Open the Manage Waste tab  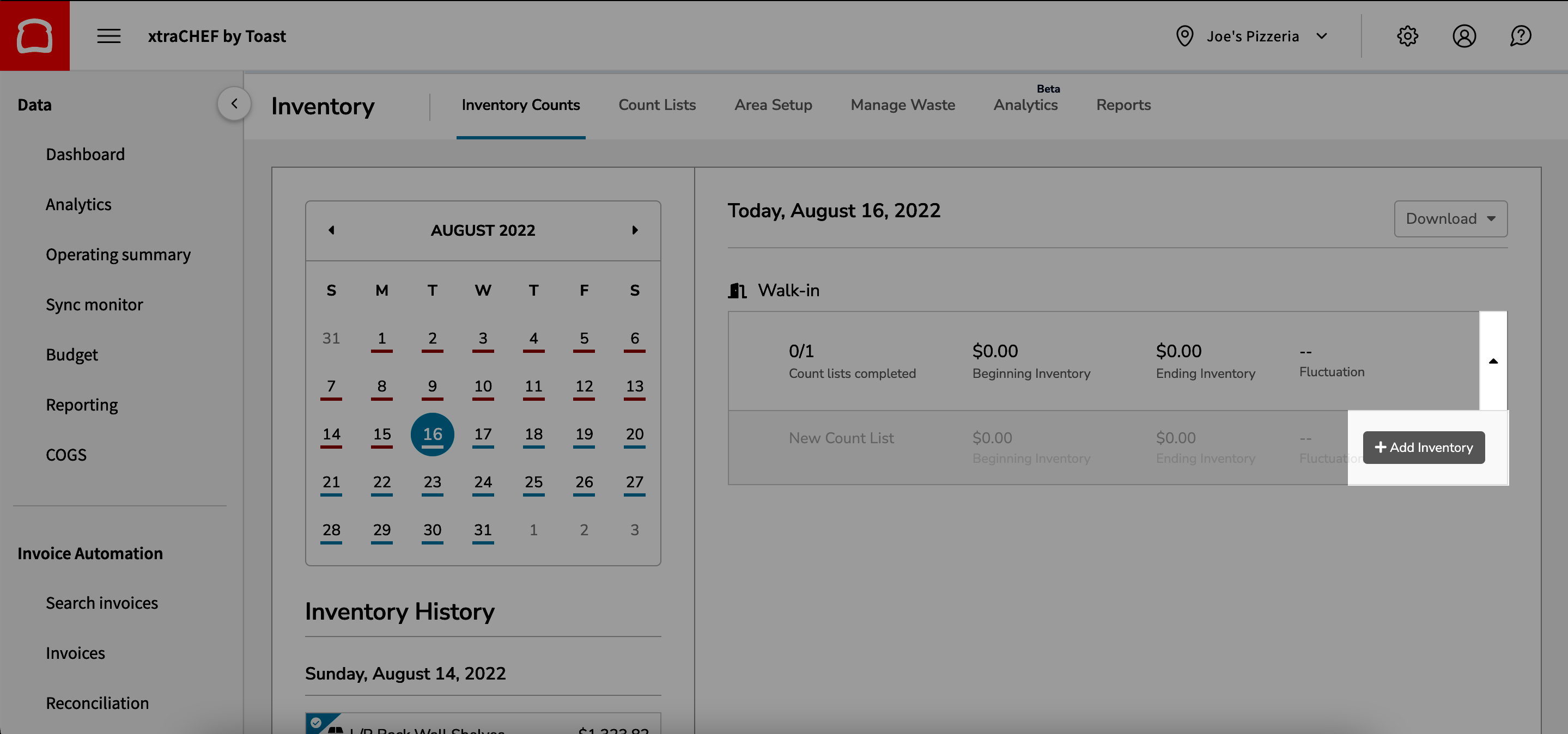pyautogui.click(x=902, y=105)
